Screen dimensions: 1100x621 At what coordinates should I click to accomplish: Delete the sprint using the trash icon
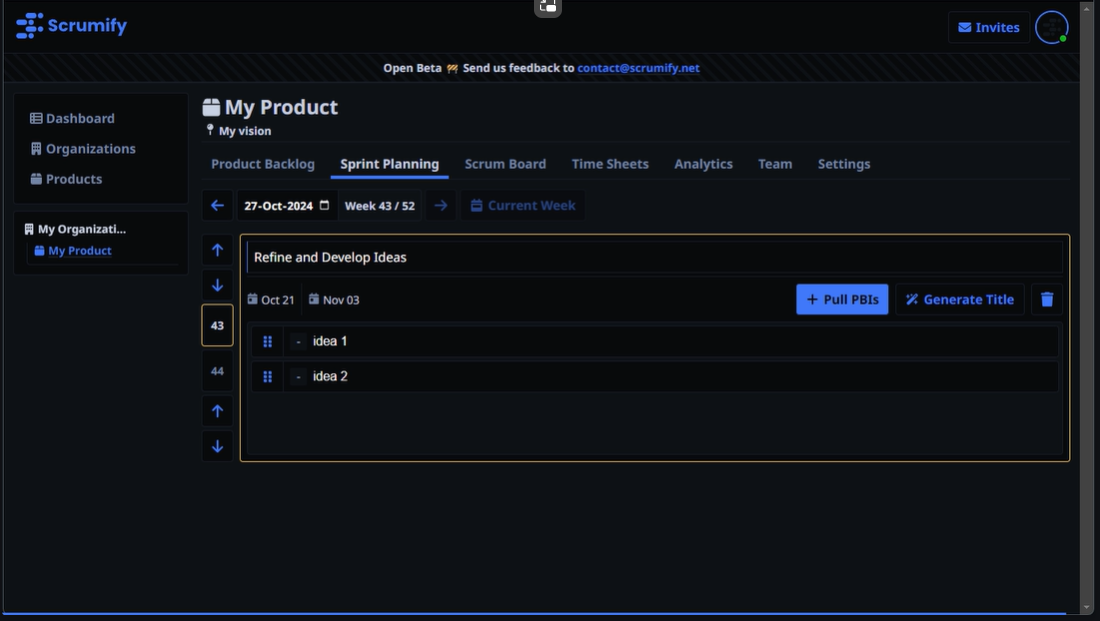coord(1046,299)
